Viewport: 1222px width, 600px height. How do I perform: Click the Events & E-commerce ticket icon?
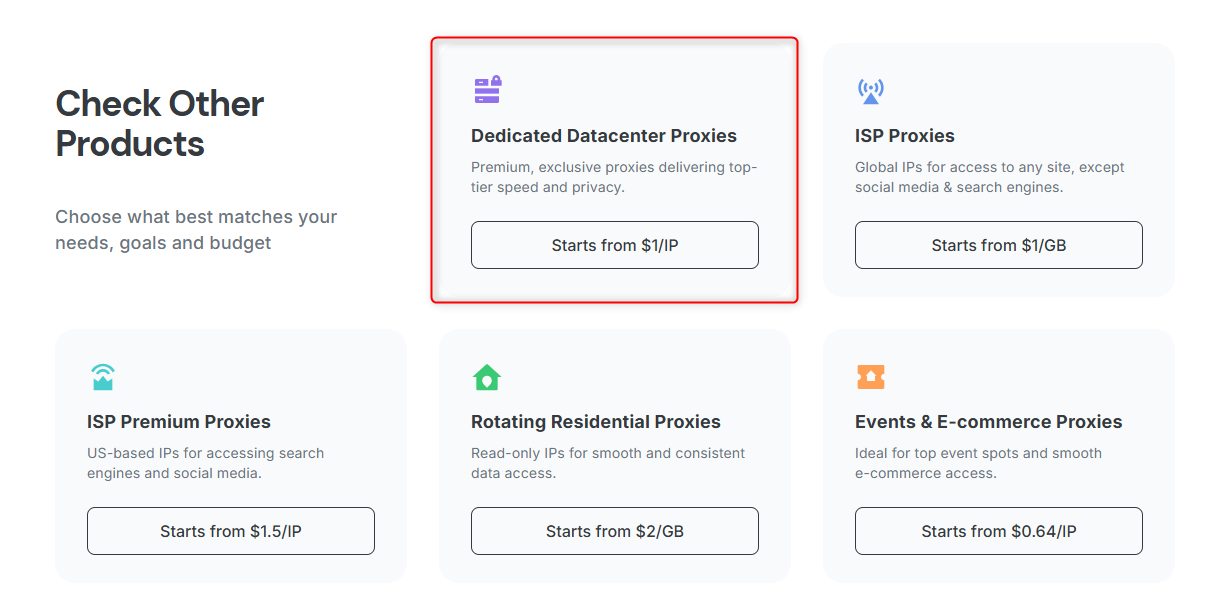[871, 377]
